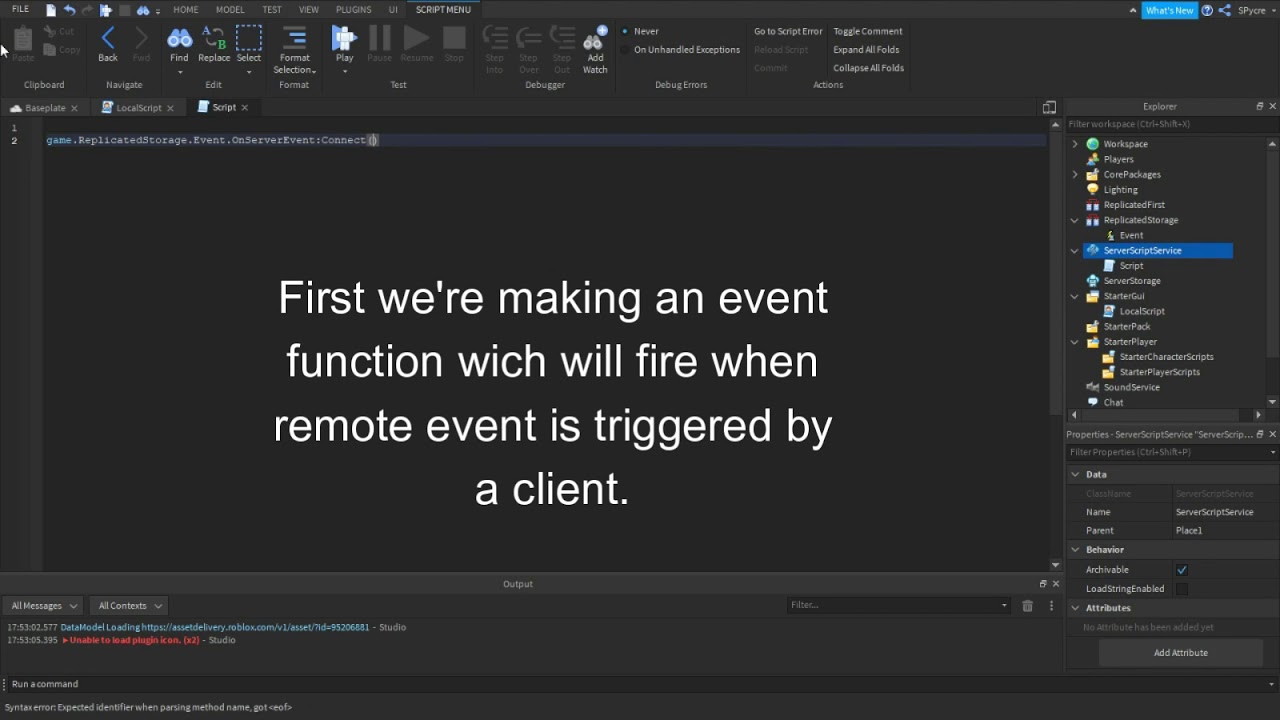Click the Format Selection icon
The width and height of the screenshot is (1280, 720).
click(x=294, y=39)
